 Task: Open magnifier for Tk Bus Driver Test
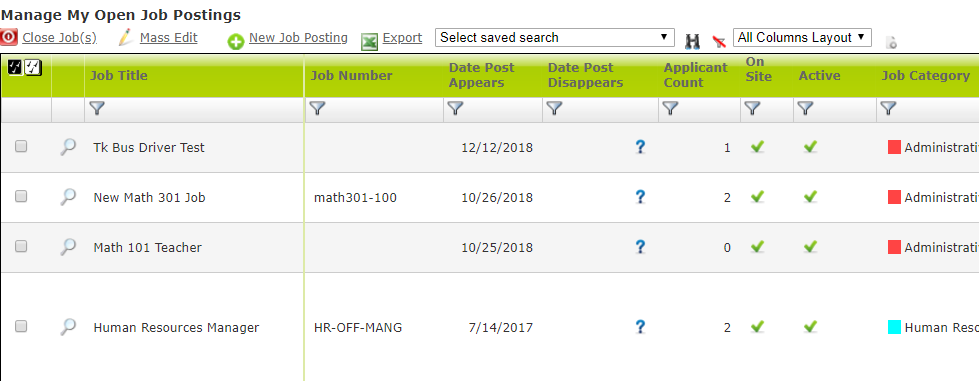[x=67, y=147]
